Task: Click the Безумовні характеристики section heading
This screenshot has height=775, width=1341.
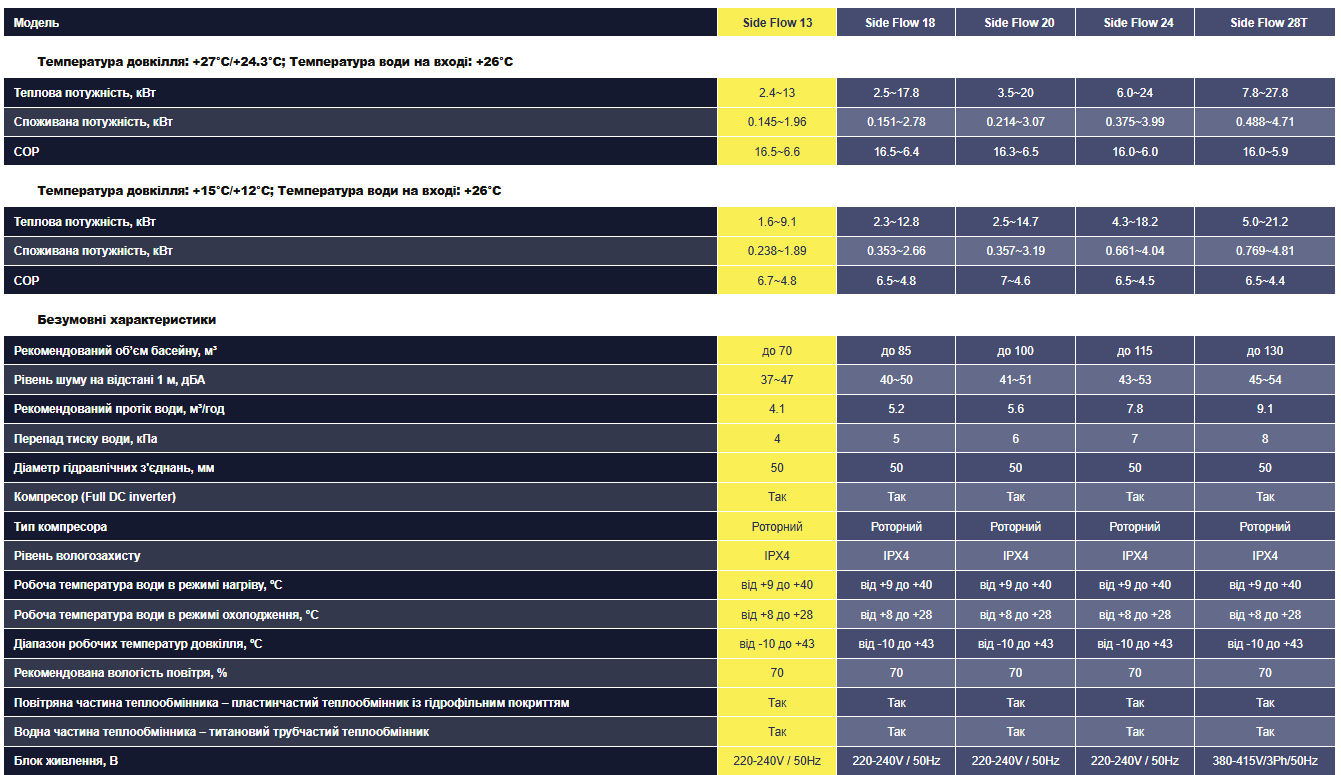Action: click(x=127, y=320)
